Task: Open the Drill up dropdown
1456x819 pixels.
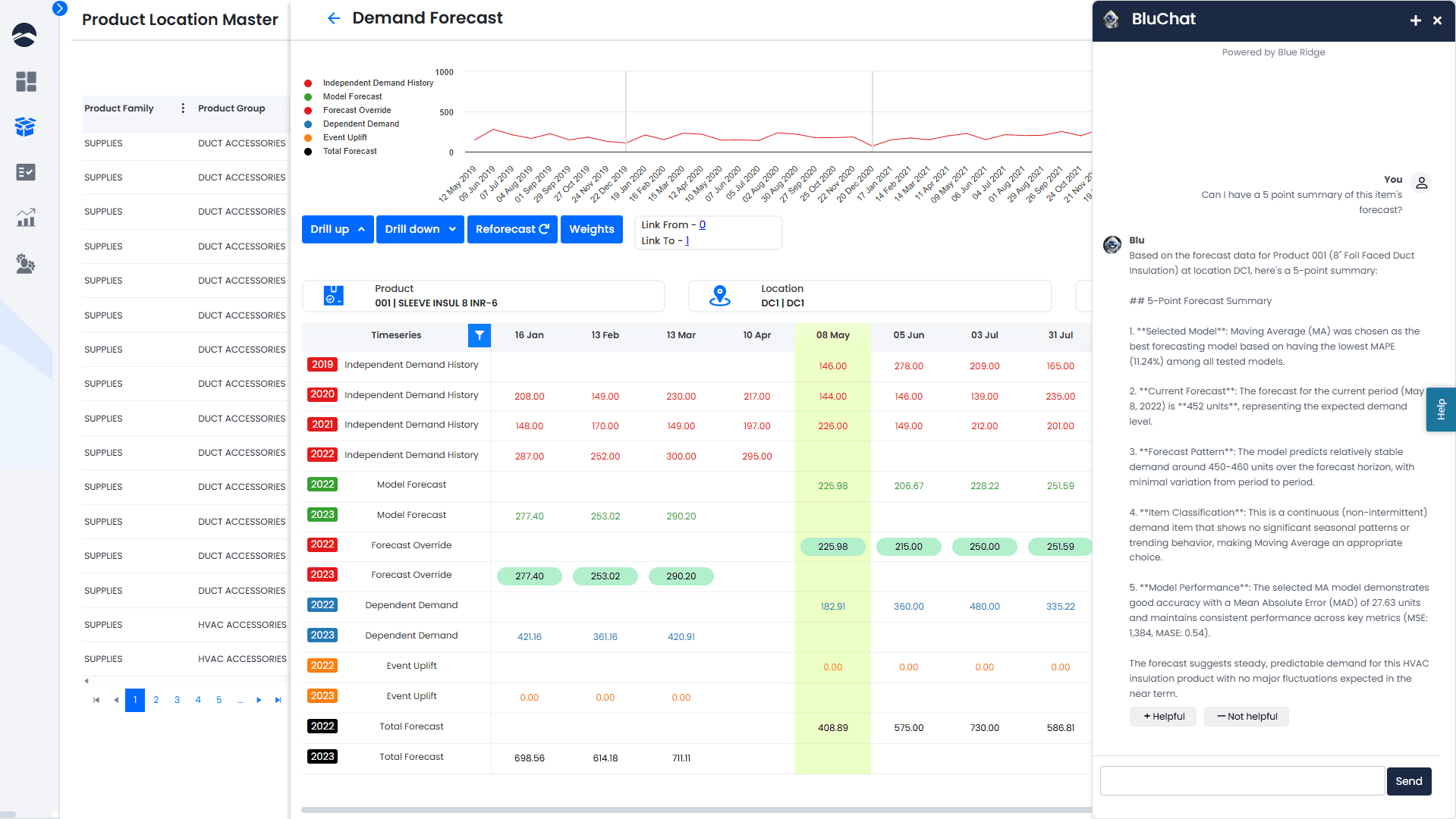Action: point(338,230)
